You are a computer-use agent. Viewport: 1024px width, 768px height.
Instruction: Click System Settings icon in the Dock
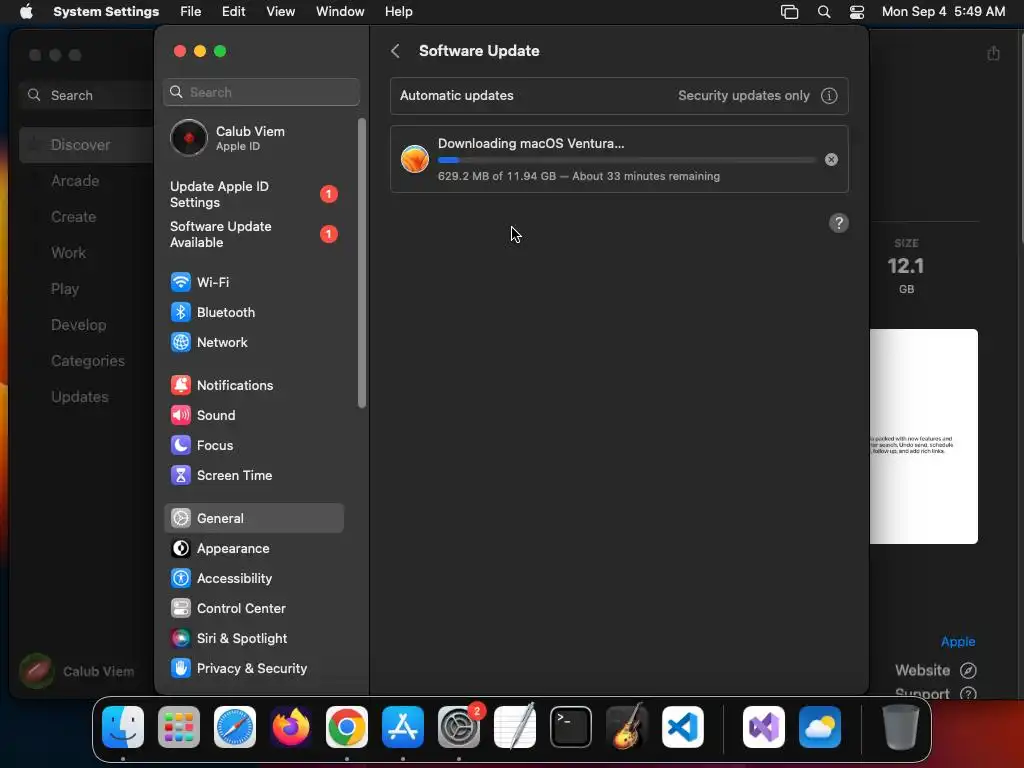tap(459, 727)
